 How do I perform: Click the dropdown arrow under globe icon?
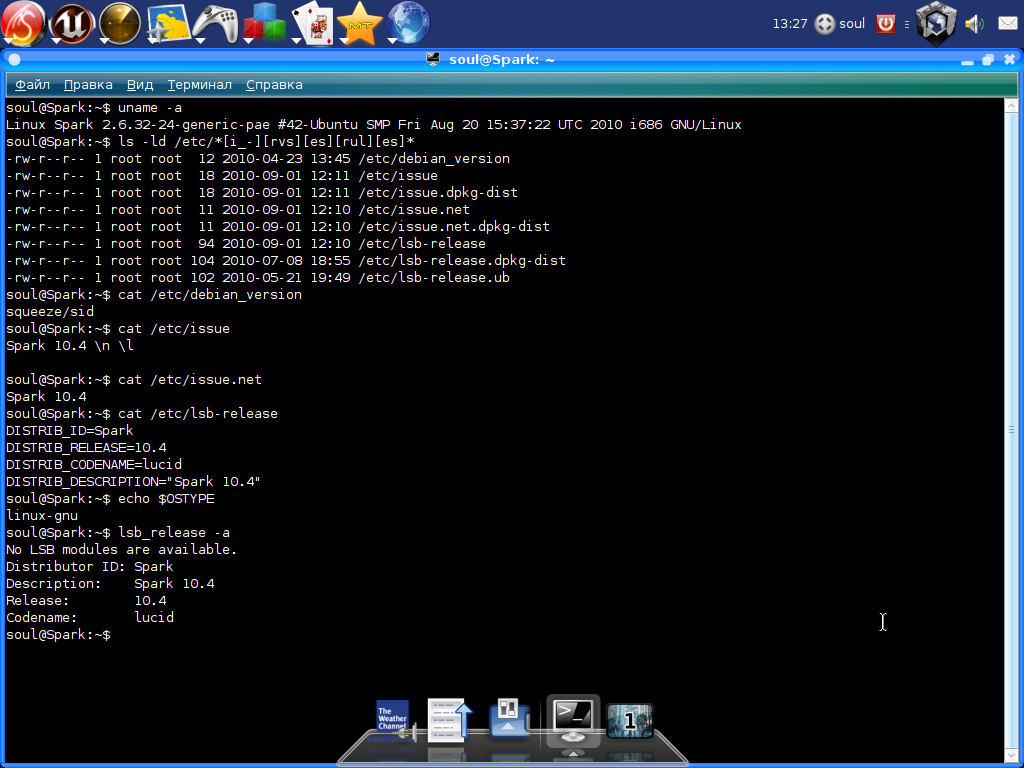pos(392,40)
